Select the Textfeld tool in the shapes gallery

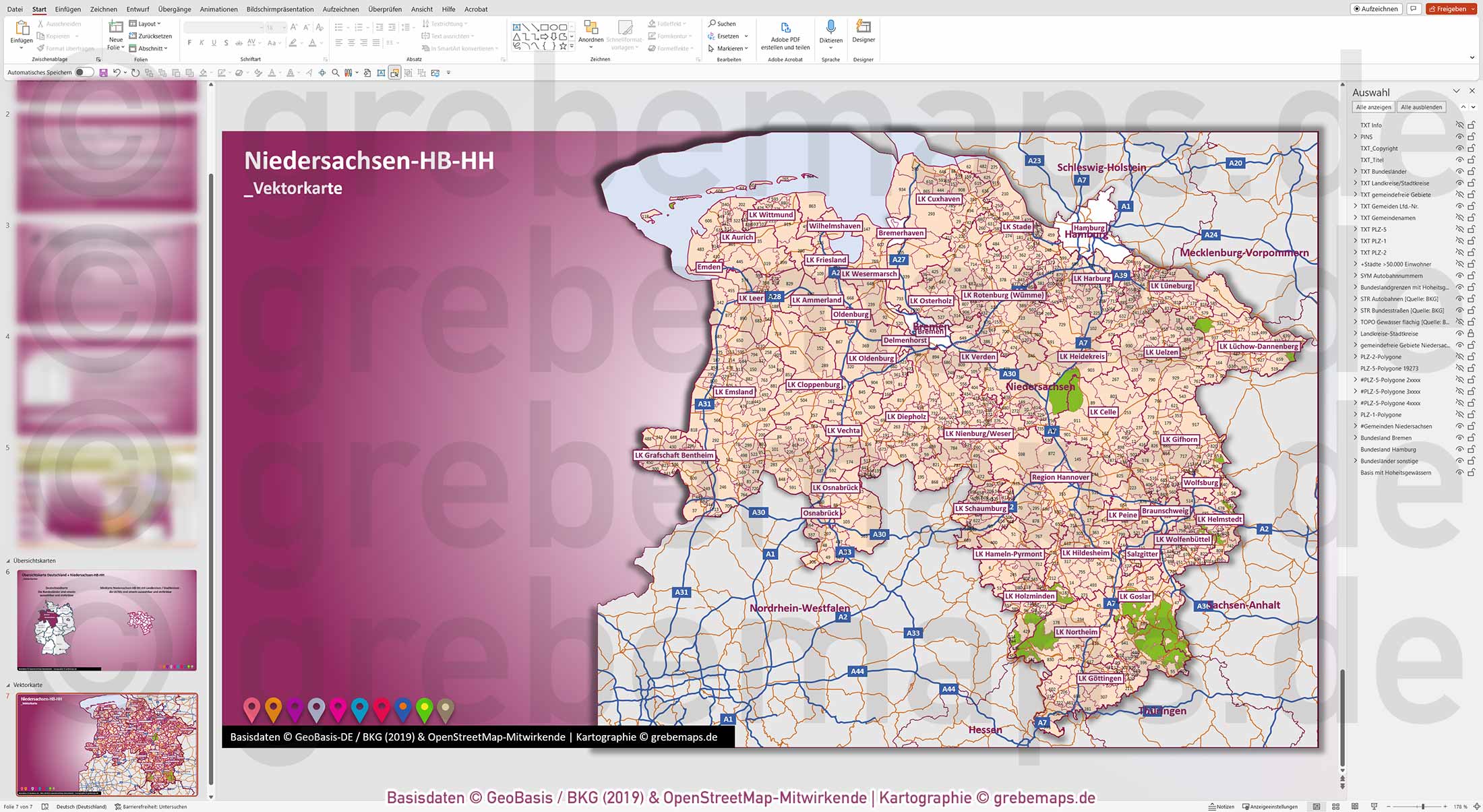click(x=516, y=26)
